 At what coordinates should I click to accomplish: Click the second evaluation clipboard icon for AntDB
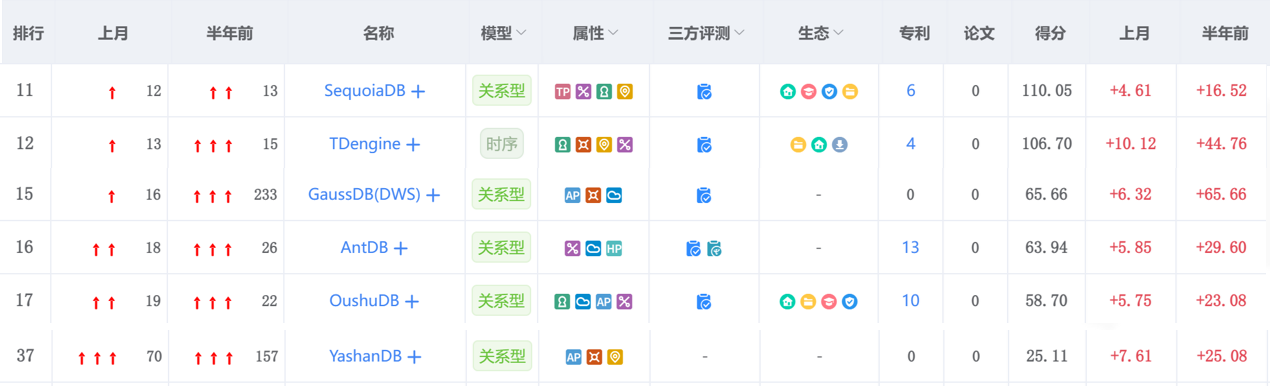[x=714, y=248]
